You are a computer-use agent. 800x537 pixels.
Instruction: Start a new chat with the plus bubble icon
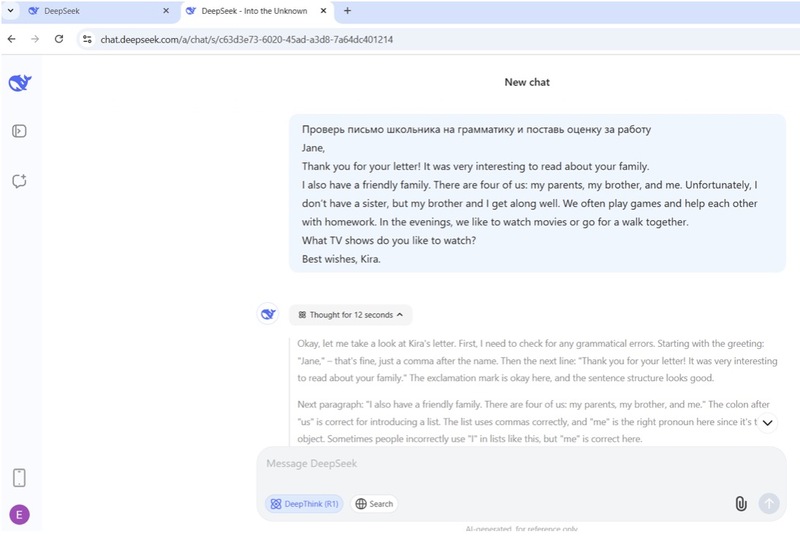coord(19,181)
